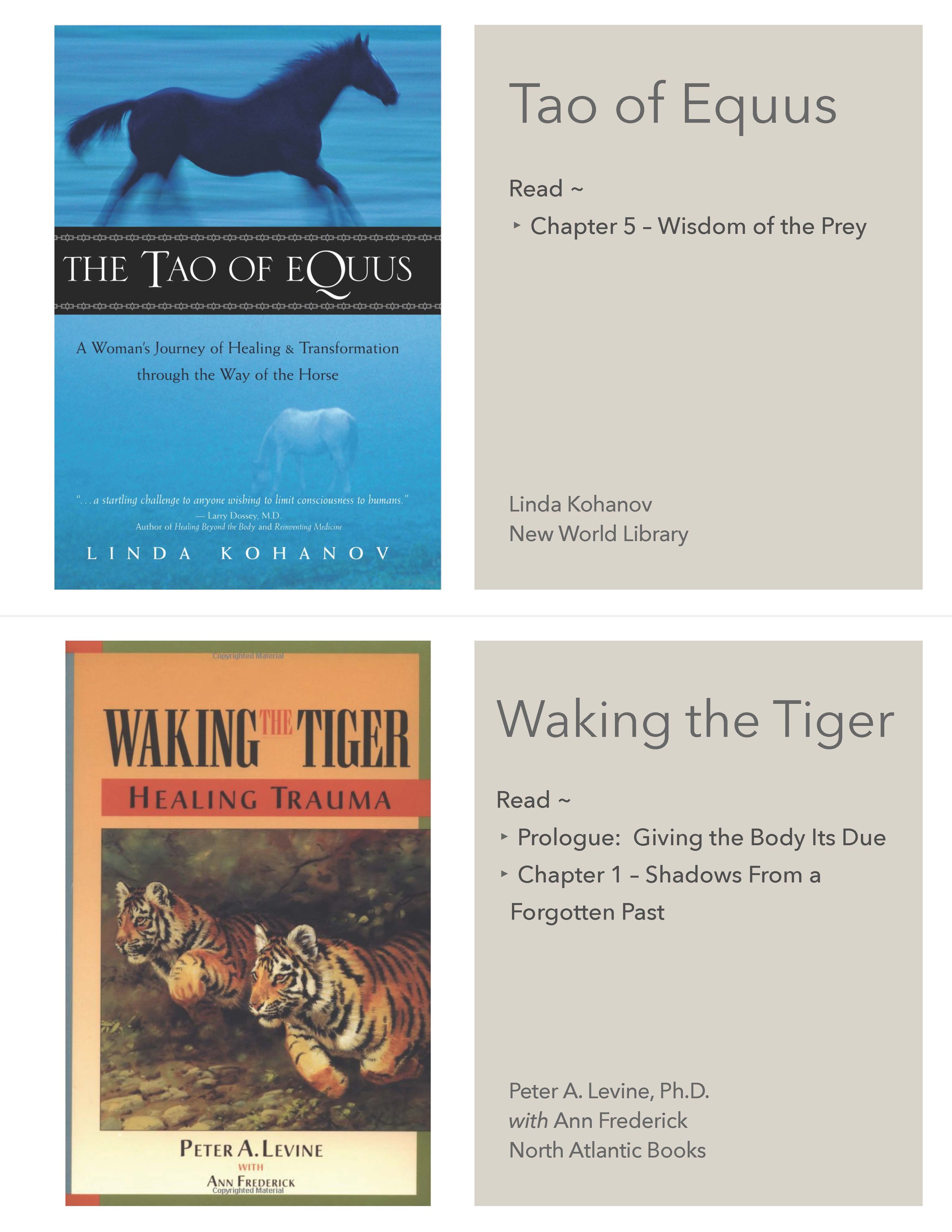Viewport: 952px width, 1232px height.
Task: Click the Read ~ label under Tao of Equus
Action: pyautogui.click(x=546, y=189)
